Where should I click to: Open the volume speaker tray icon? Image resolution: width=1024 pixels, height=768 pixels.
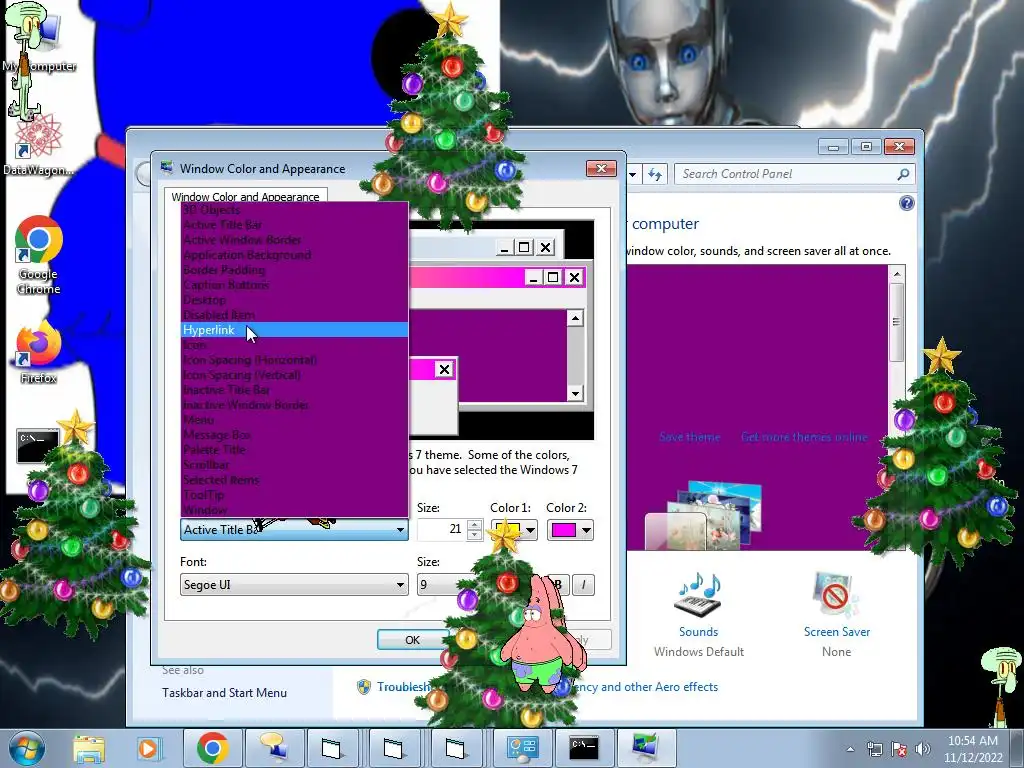coord(923,749)
